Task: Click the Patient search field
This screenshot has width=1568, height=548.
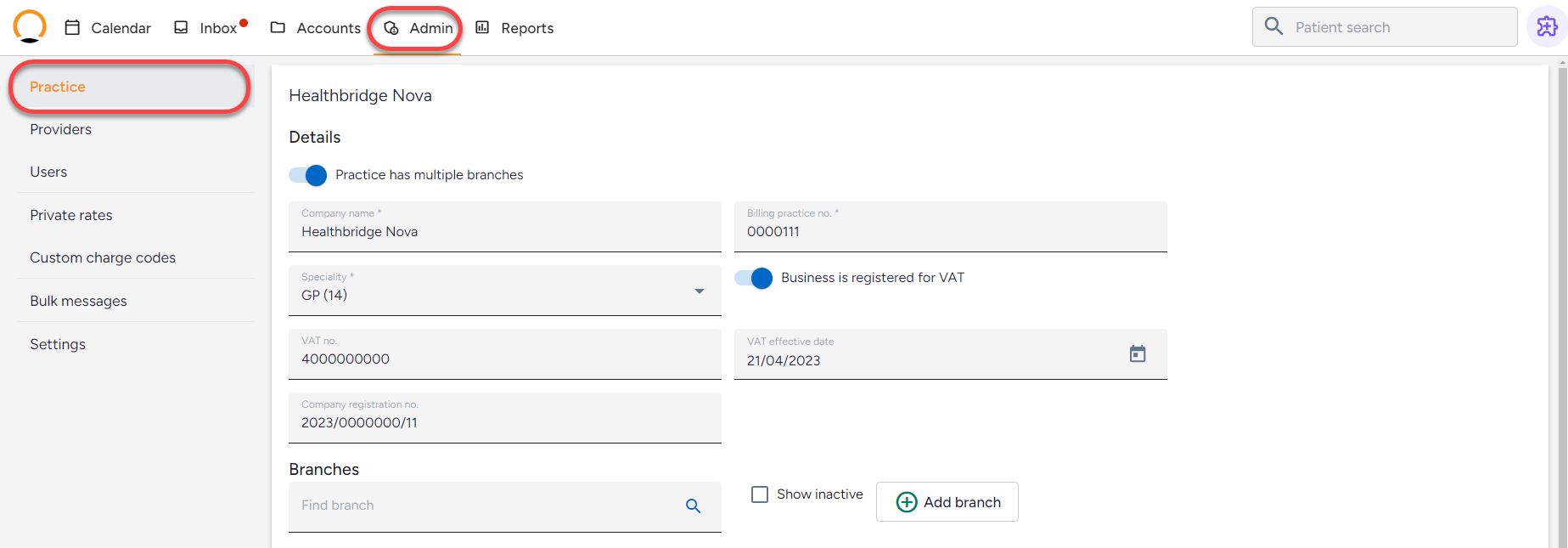Action: click(x=1385, y=27)
